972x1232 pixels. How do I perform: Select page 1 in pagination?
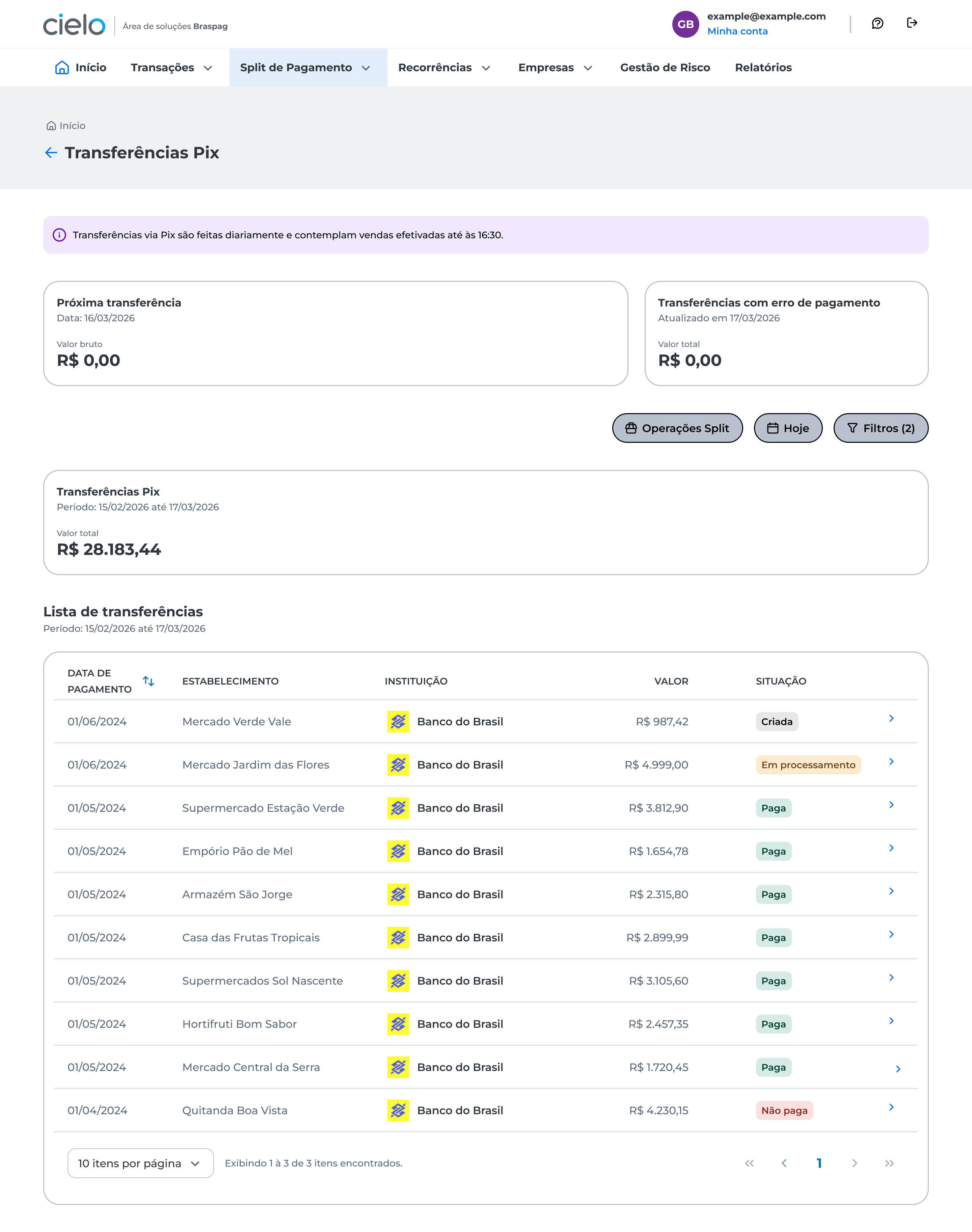click(x=819, y=1163)
